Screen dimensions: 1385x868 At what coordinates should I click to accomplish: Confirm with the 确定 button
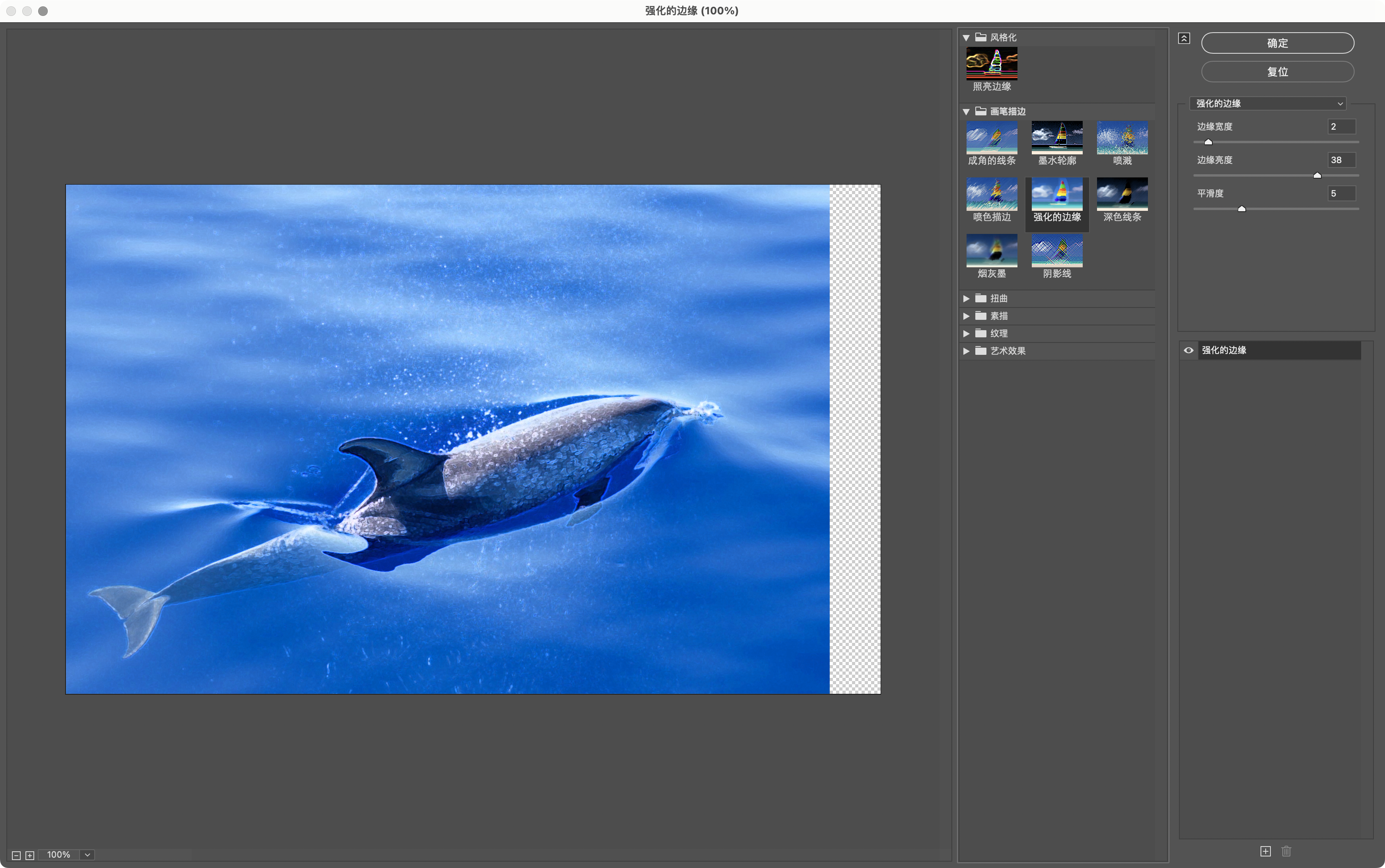coord(1278,43)
